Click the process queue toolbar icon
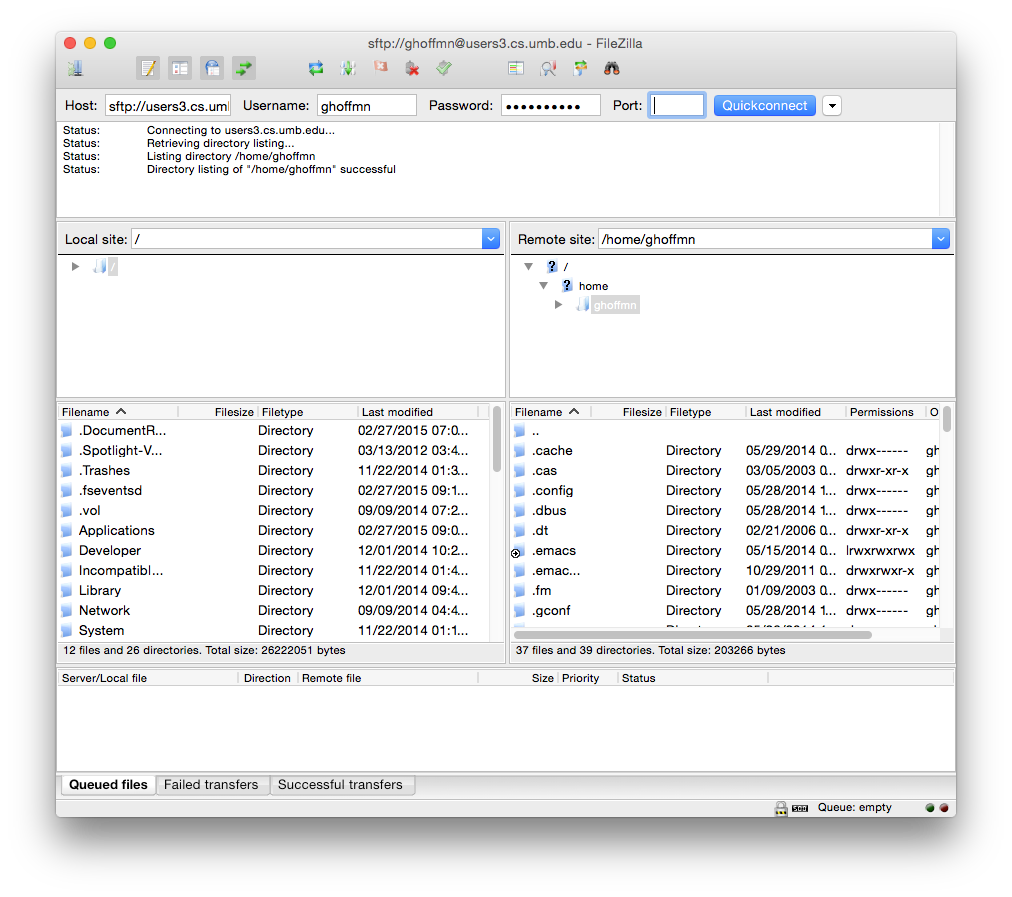Screen dimensions: 1012x897 point(348,68)
